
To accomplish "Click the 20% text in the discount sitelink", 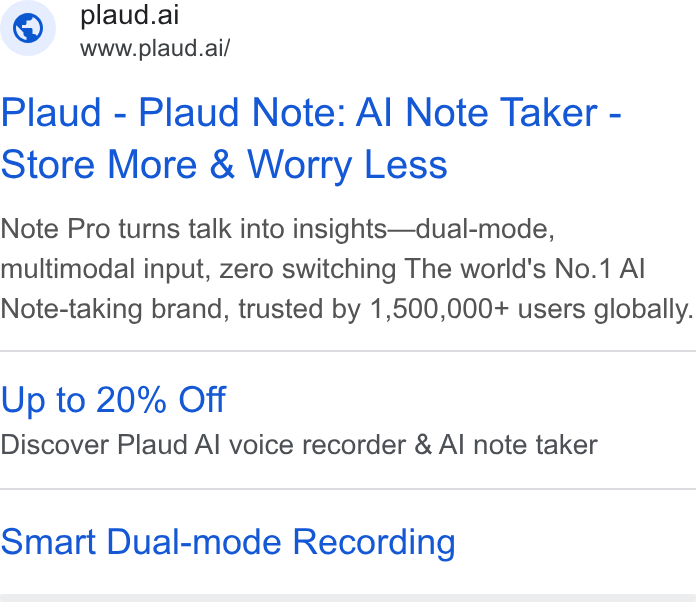I will 131,400.
